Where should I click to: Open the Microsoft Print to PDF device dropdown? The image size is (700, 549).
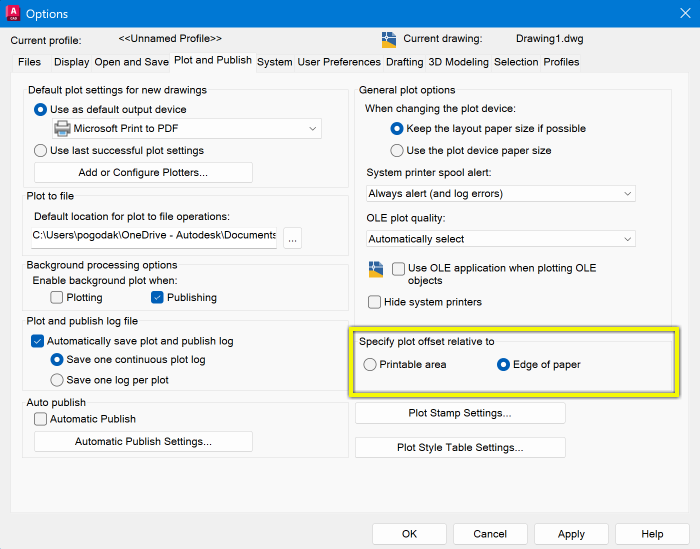click(x=187, y=129)
